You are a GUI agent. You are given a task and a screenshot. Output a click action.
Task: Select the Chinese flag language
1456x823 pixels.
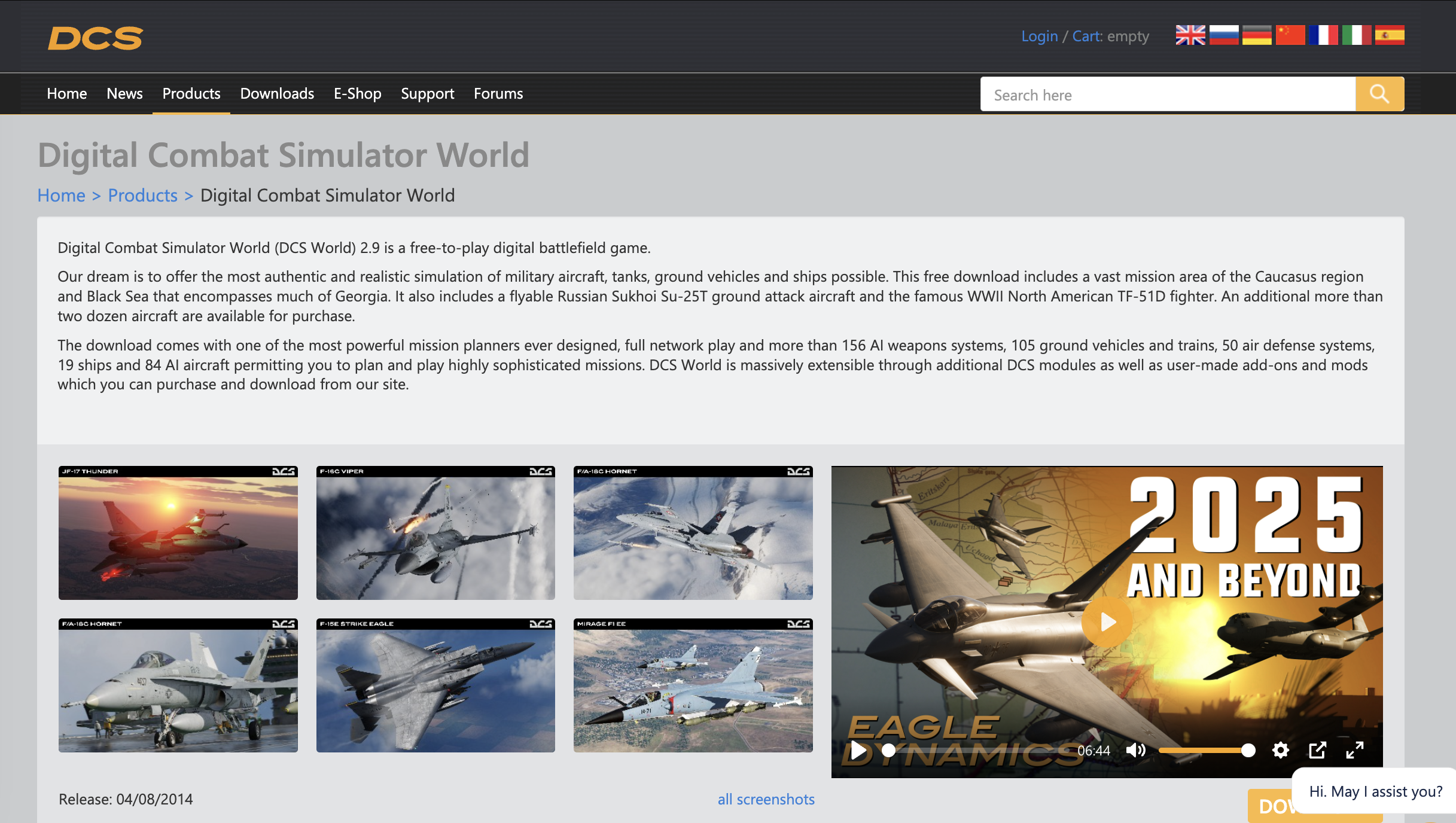tap(1290, 35)
